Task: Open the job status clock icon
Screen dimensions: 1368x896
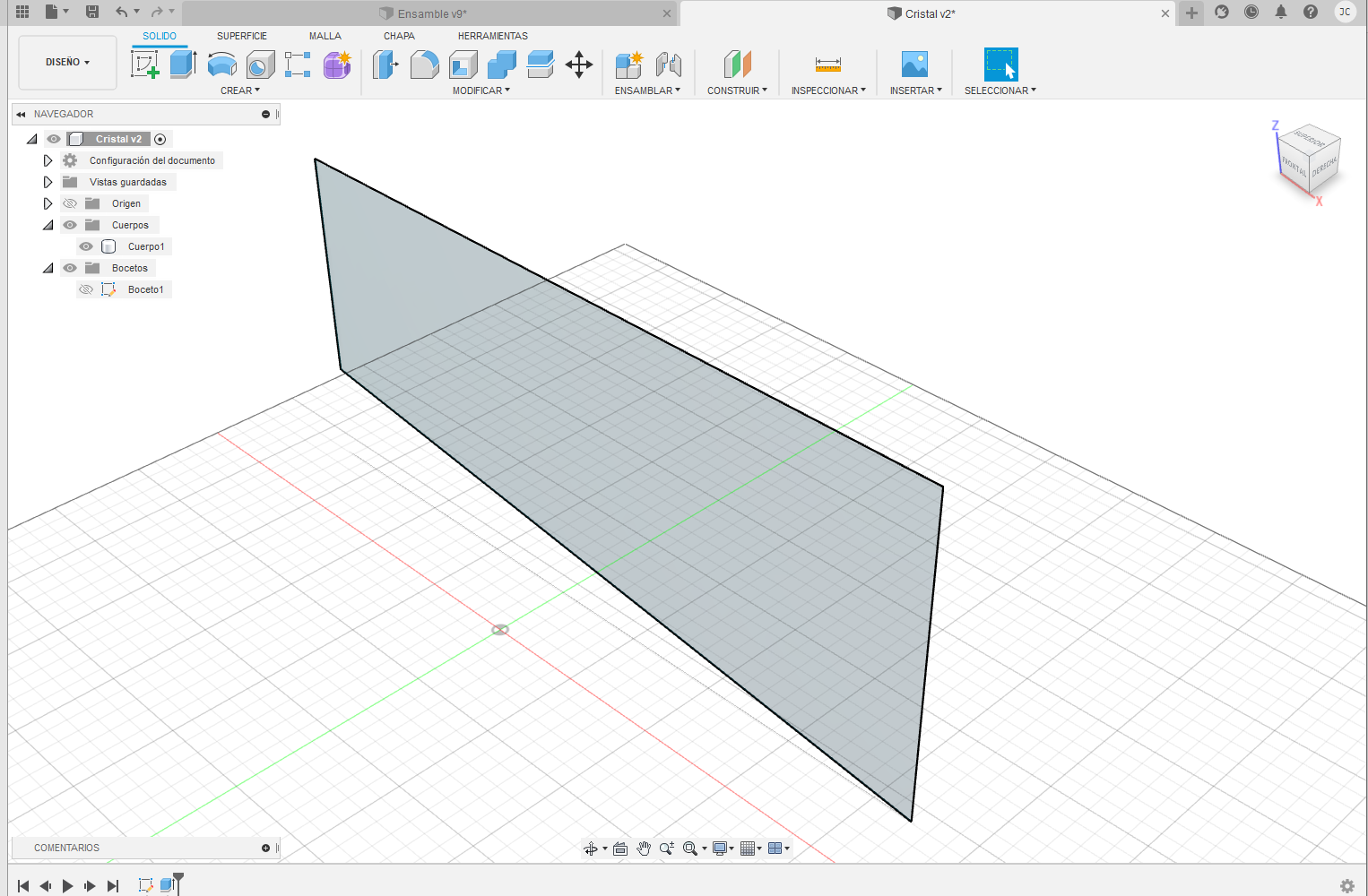Action: 1251,12
